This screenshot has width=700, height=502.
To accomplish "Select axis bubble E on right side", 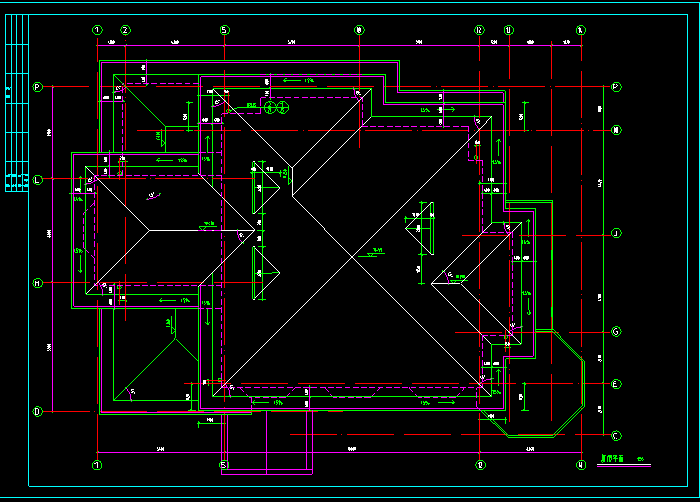I will (x=616, y=384).
